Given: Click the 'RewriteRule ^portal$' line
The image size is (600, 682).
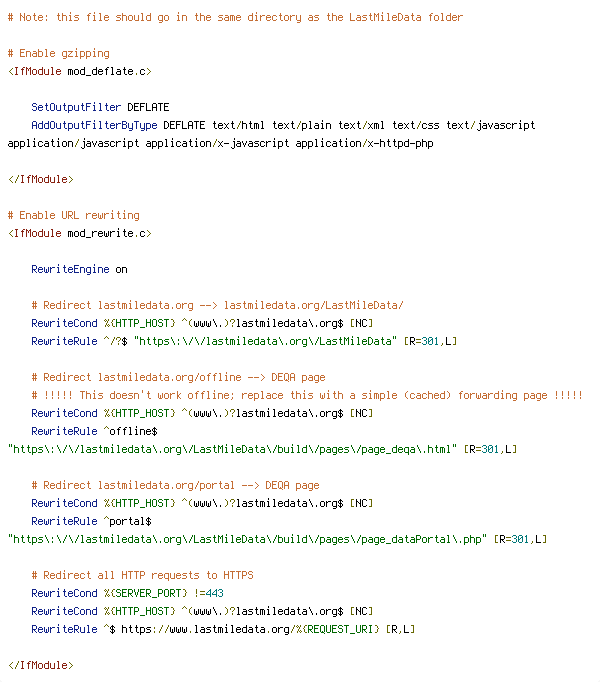Looking at the screenshot, I should 91,522.
